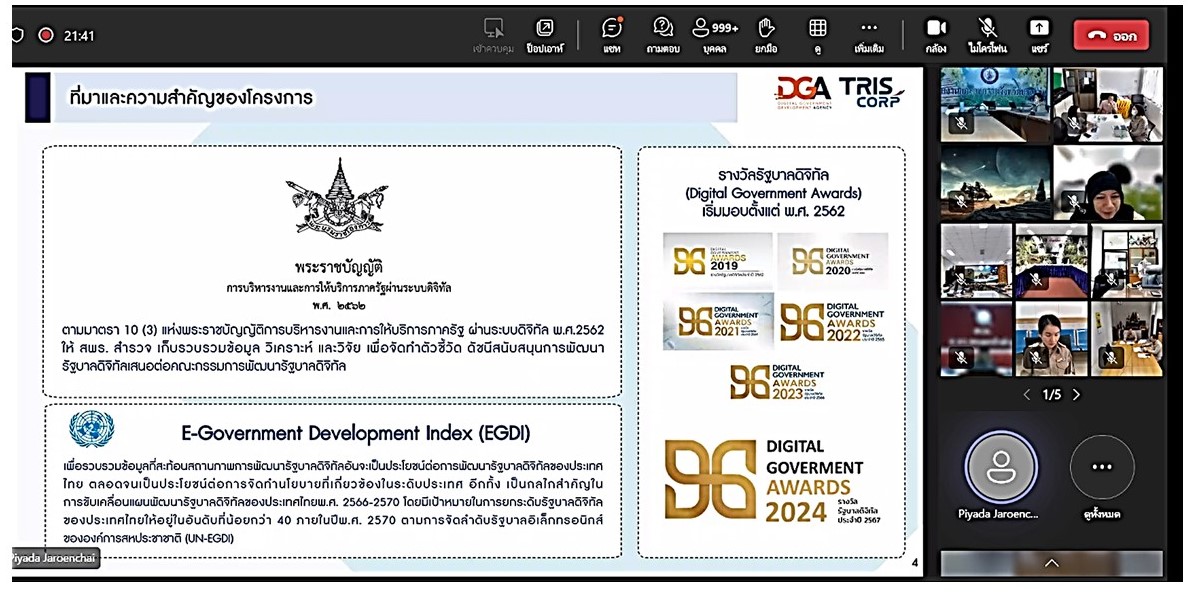The image size is (1188, 594).
Task: Raise your hand (ยกมือ)
Action: (x=766, y=35)
